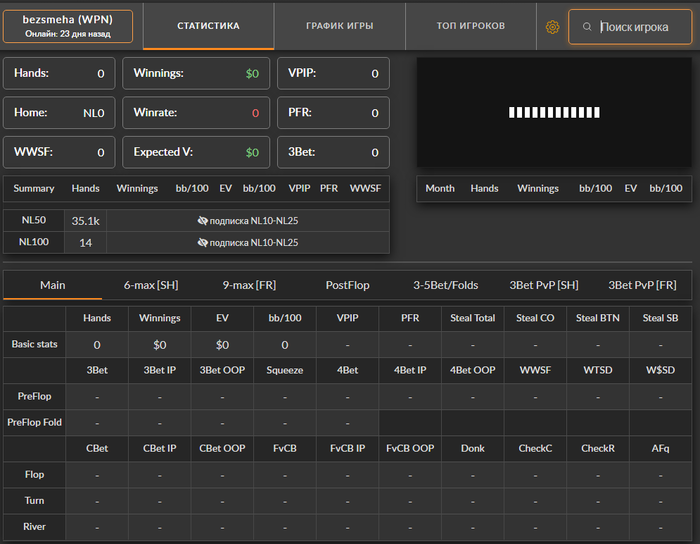Click the VPIP stat box

pyautogui.click(x=333, y=73)
